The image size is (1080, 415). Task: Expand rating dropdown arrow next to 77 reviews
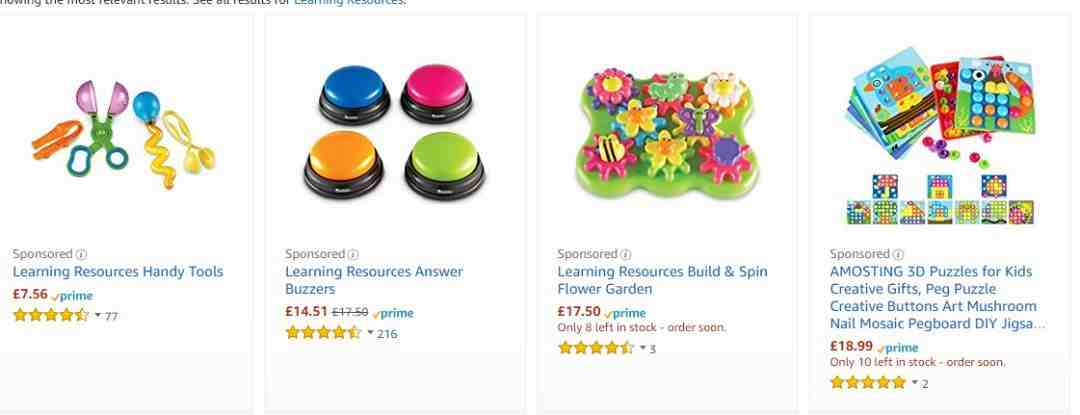[98, 315]
